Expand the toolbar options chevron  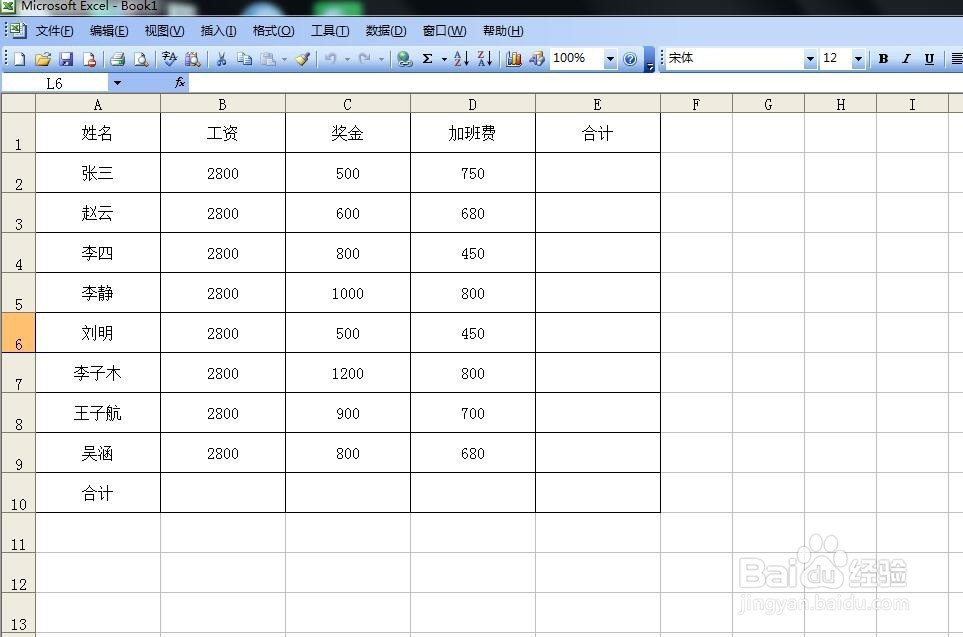(649, 60)
